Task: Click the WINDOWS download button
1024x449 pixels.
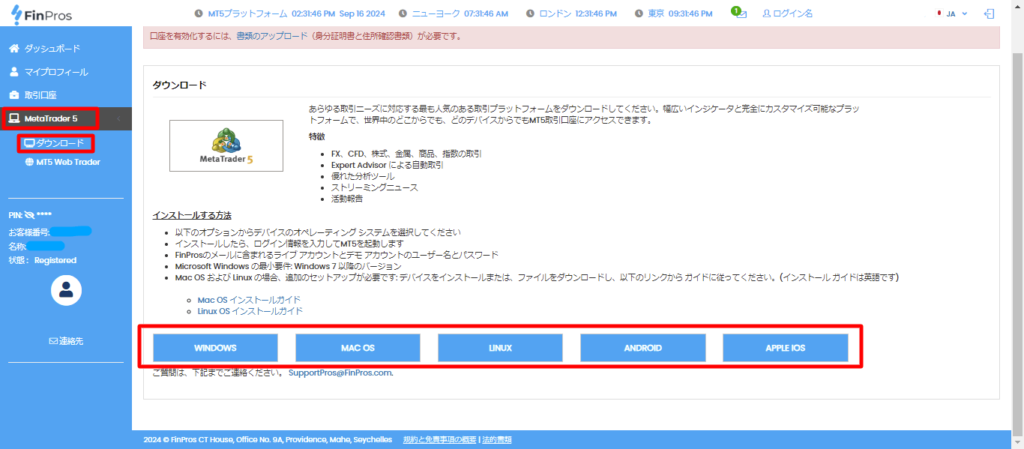Action: tap(215, 347)
